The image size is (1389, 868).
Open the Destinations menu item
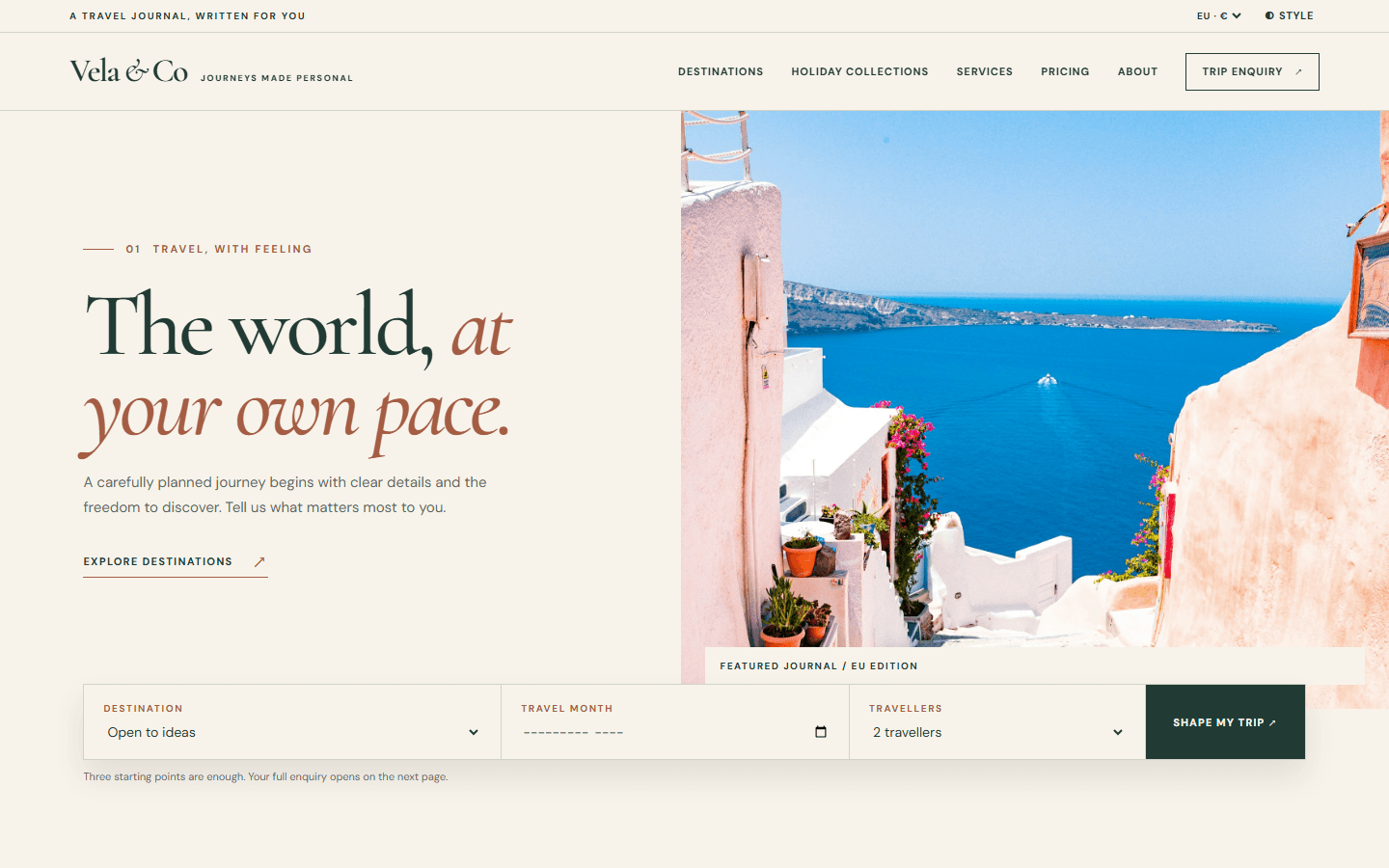click(x=721, y=71)
